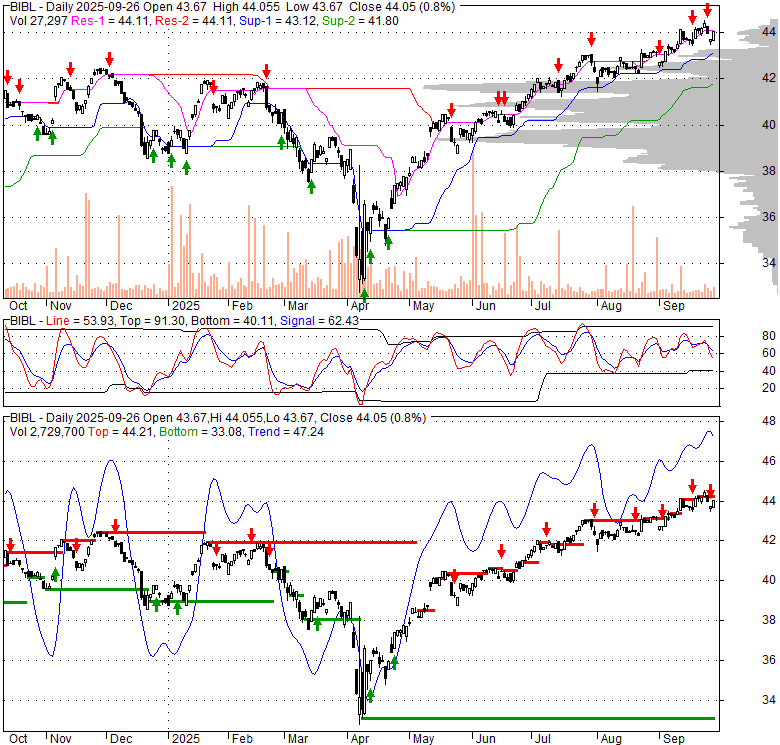Click the Dec label on bottom chart's time axis

coord(121,739)
